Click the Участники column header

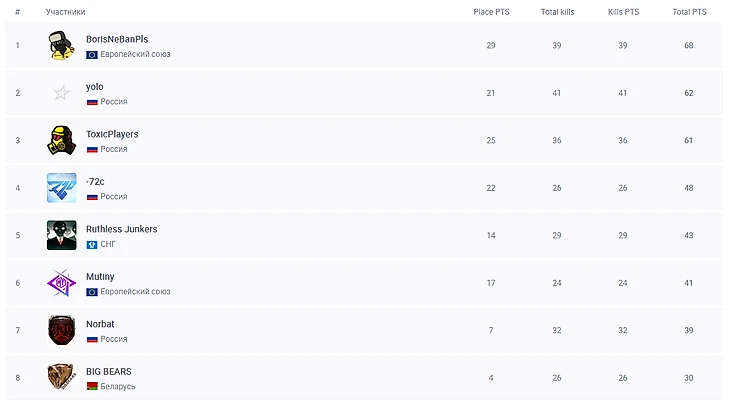coord(65,12)
